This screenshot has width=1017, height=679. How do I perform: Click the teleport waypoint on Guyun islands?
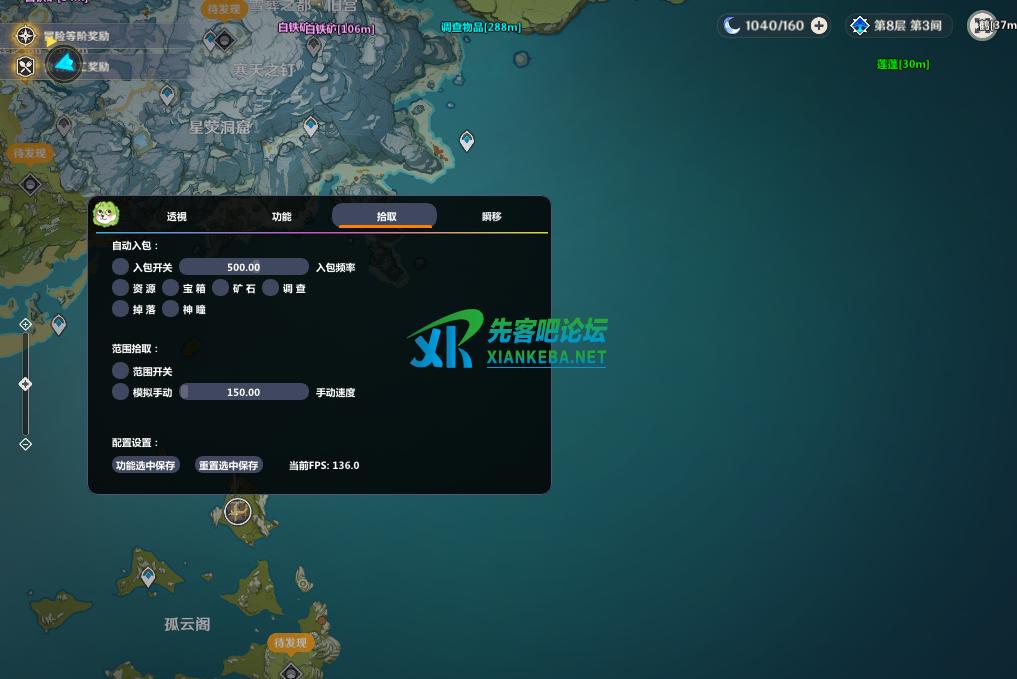[148, 576]
